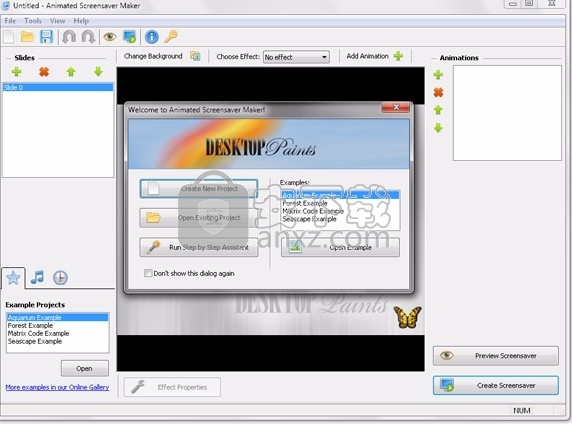Select Forest Example in Example Projects panel
This screenshot has height=424, width=572.
[x=58, y=325]
